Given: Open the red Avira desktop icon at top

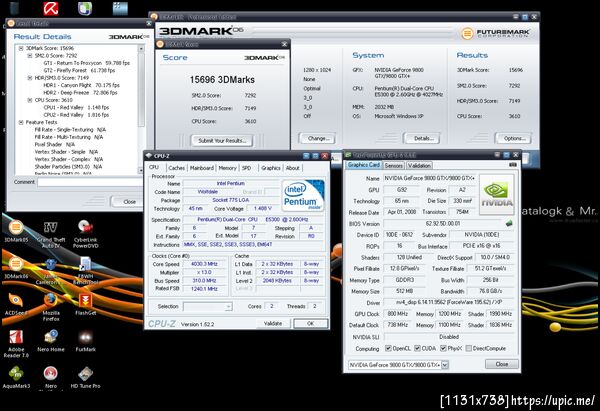Looking at the screenshot, I should click(51, 8).
